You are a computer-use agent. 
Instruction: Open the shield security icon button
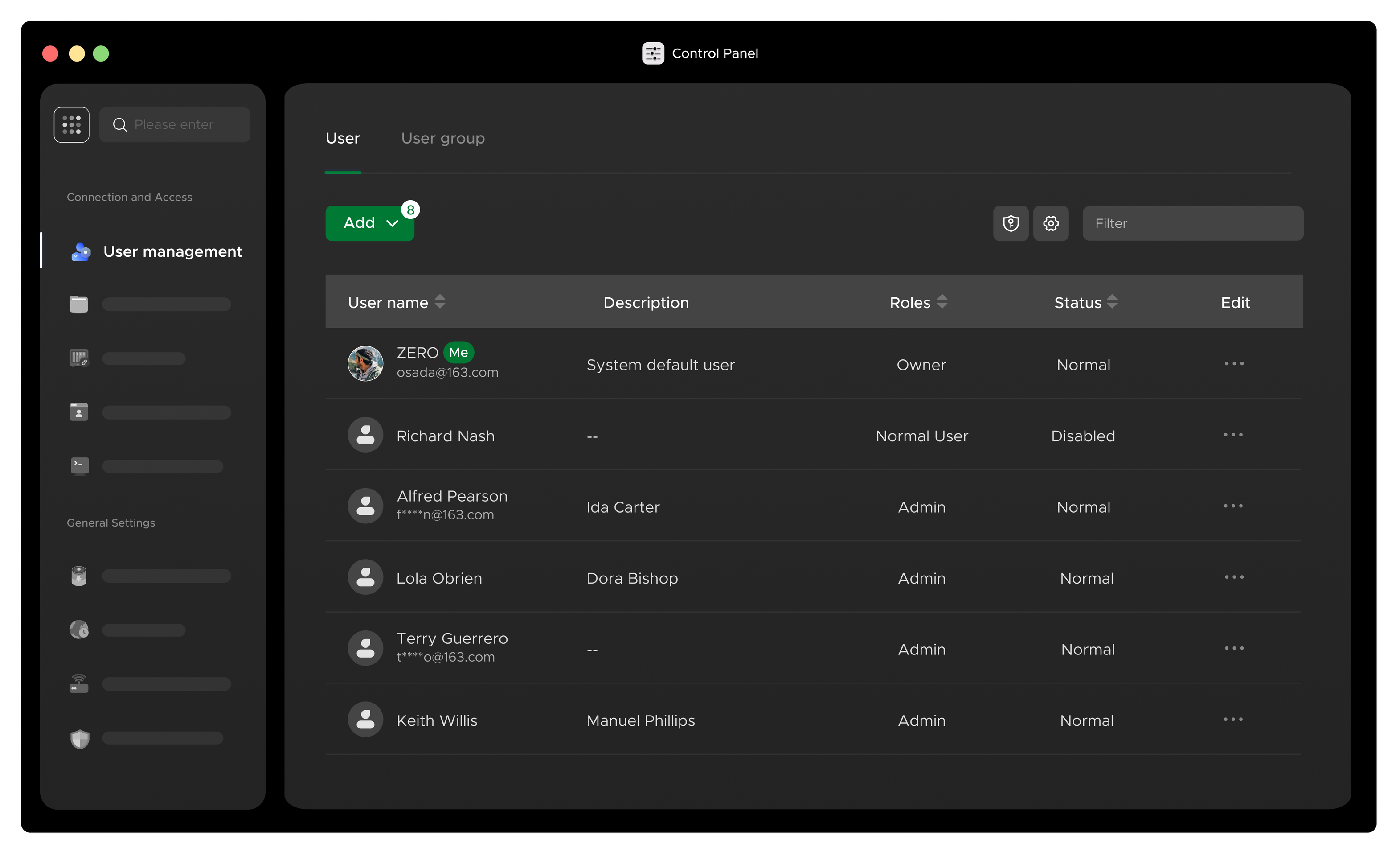pos(1010,223)
